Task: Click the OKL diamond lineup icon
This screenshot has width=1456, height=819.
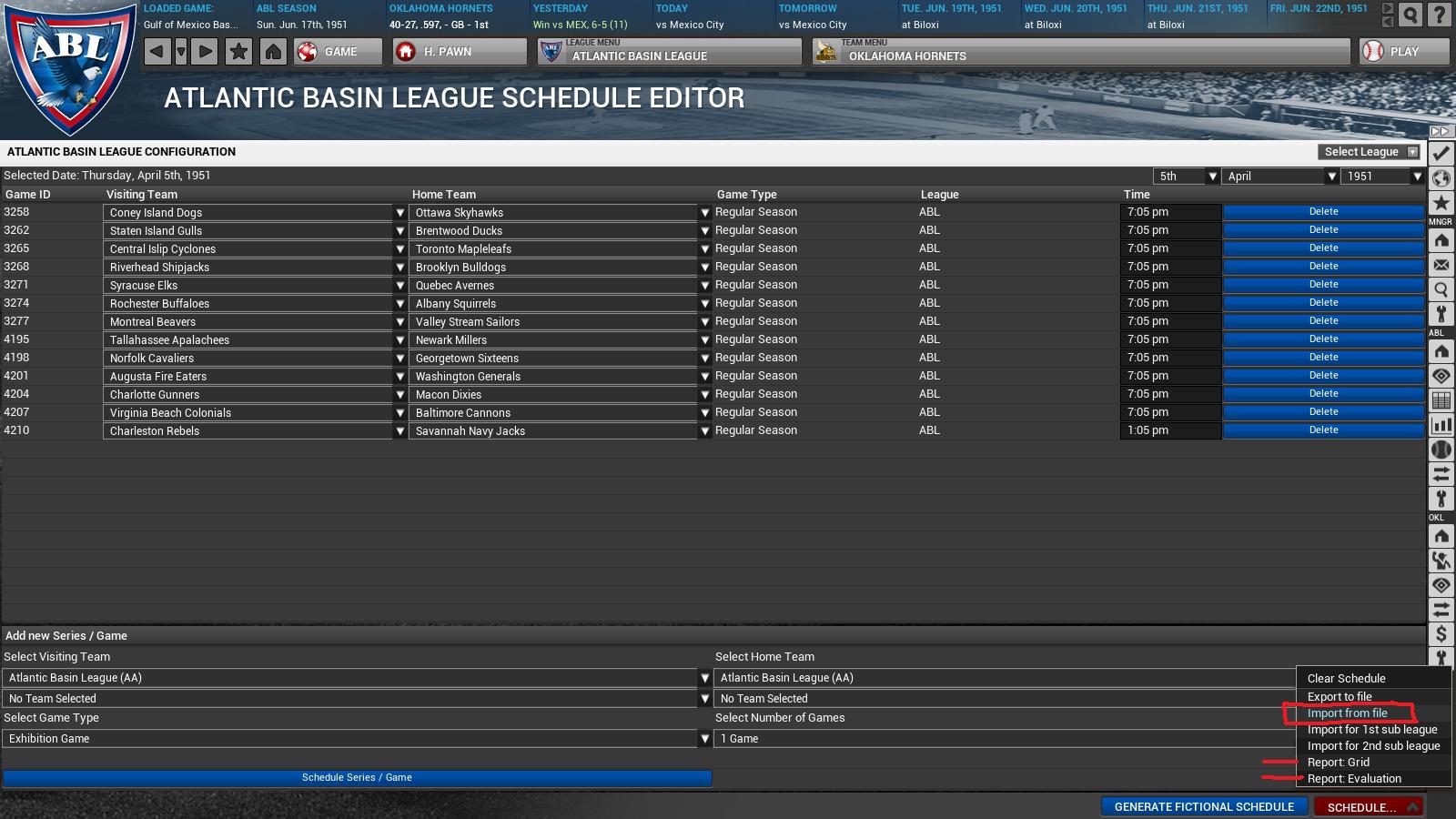Action: click(x=1441, y=585)
